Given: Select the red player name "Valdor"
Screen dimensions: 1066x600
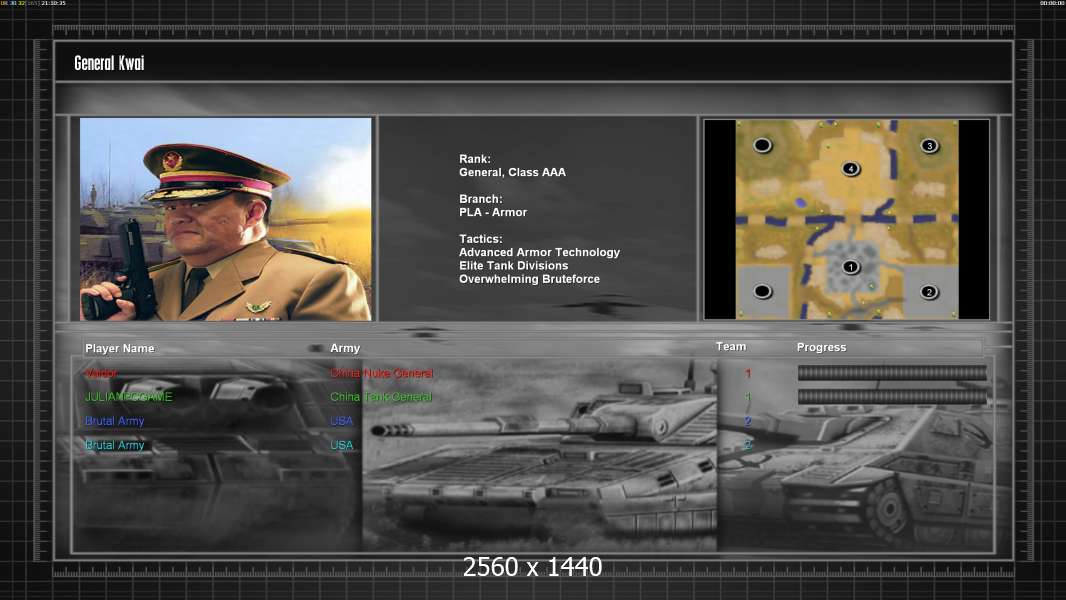Looking at the screenshot, I should [x=101, y=373].
